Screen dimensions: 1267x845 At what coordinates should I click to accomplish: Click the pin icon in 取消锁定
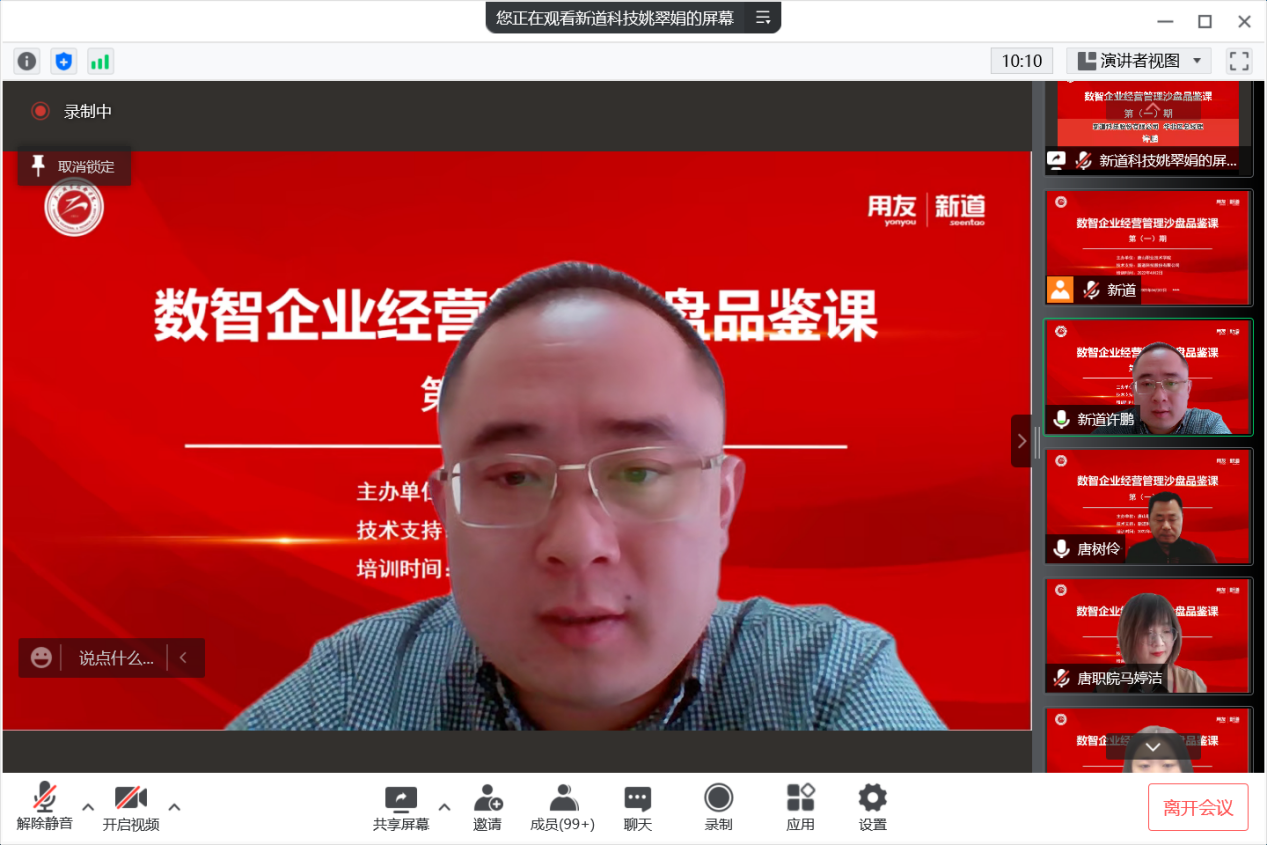(39, 166)
